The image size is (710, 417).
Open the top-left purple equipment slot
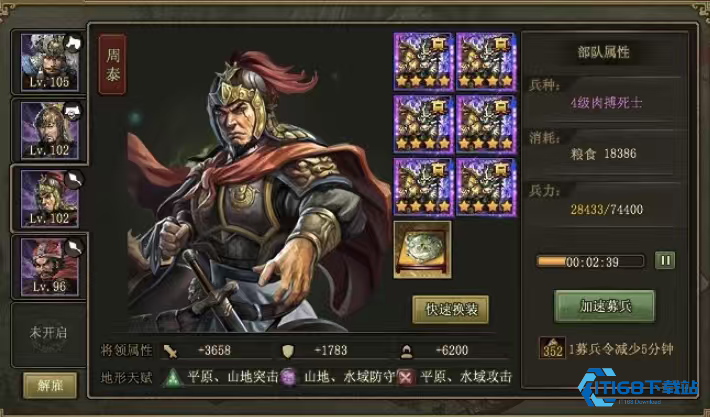tap(423, 62)
